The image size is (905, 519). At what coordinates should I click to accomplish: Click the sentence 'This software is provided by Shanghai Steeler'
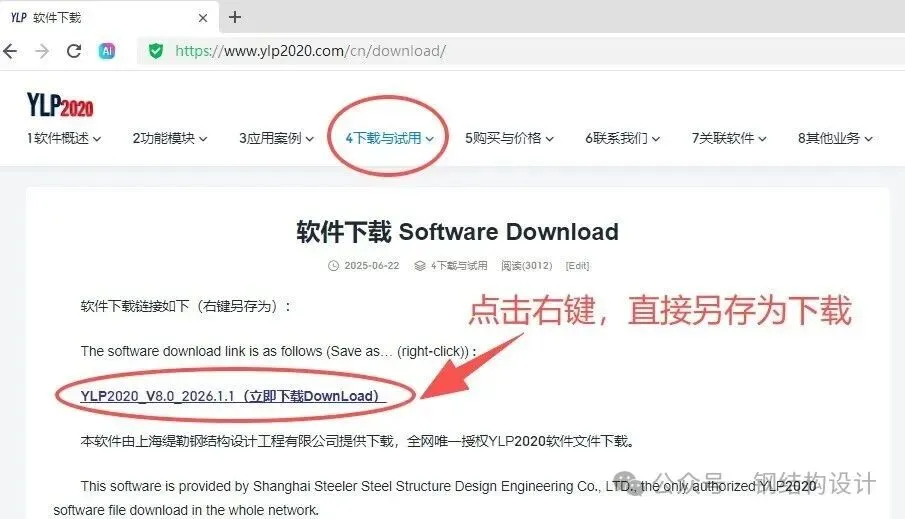[435, 498]
